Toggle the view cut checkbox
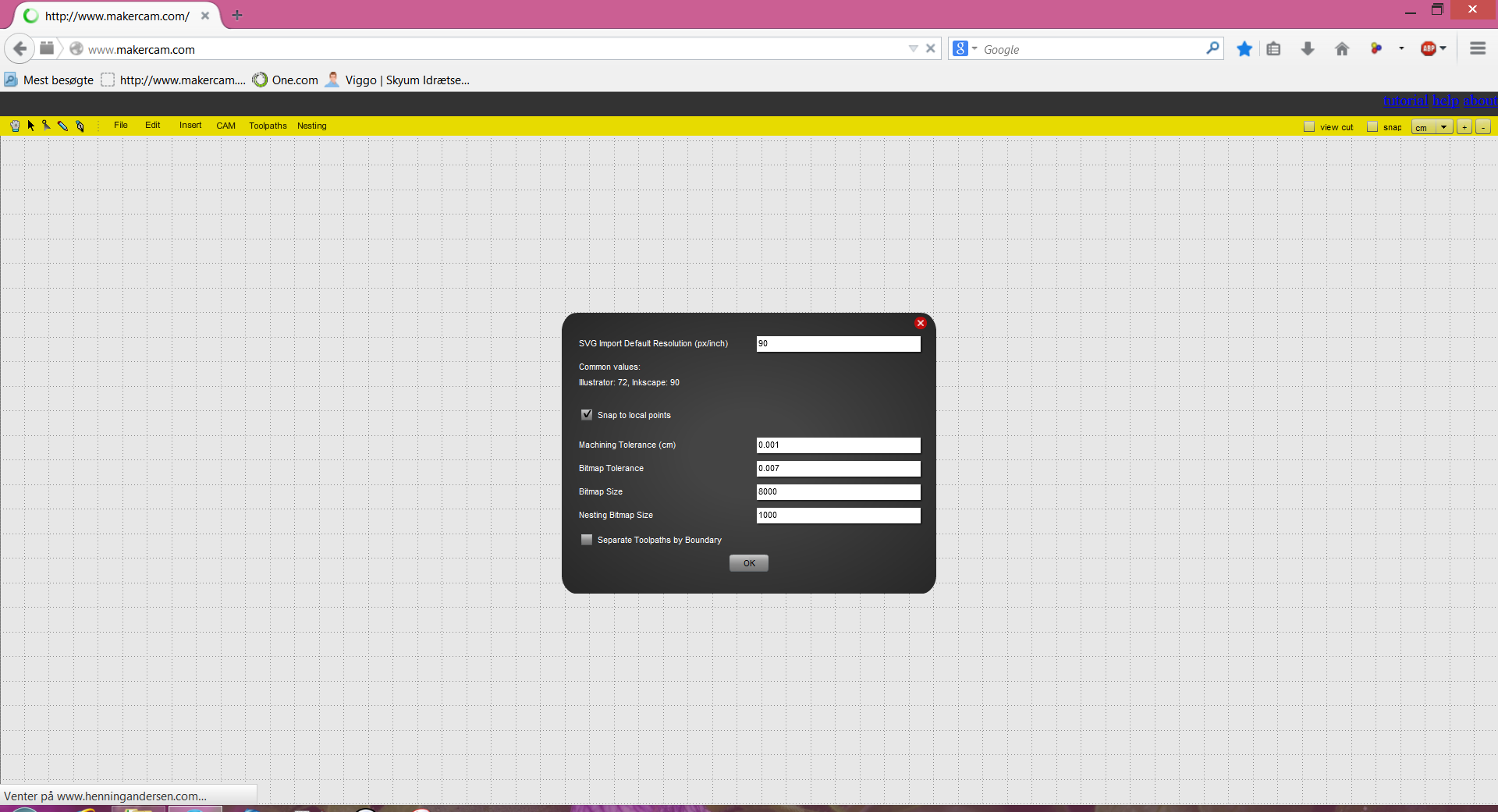The image size is (1498, 812). [1309, 127]
